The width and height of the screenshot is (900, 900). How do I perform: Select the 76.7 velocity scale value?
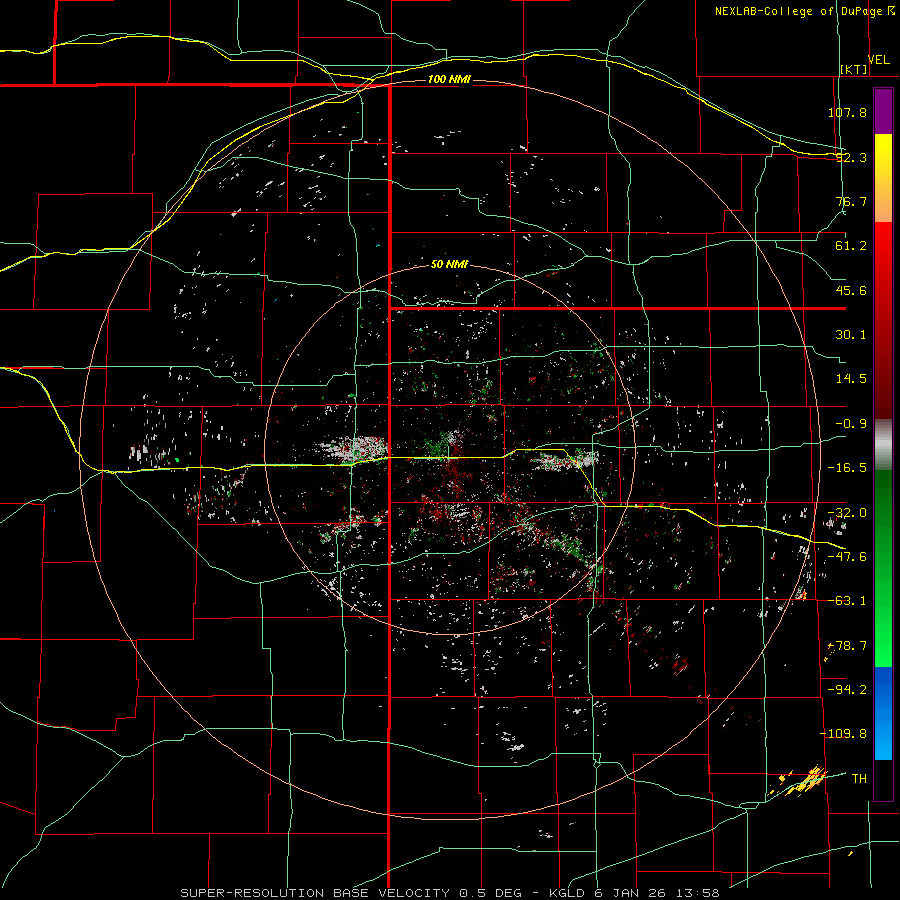click(851, 201)
